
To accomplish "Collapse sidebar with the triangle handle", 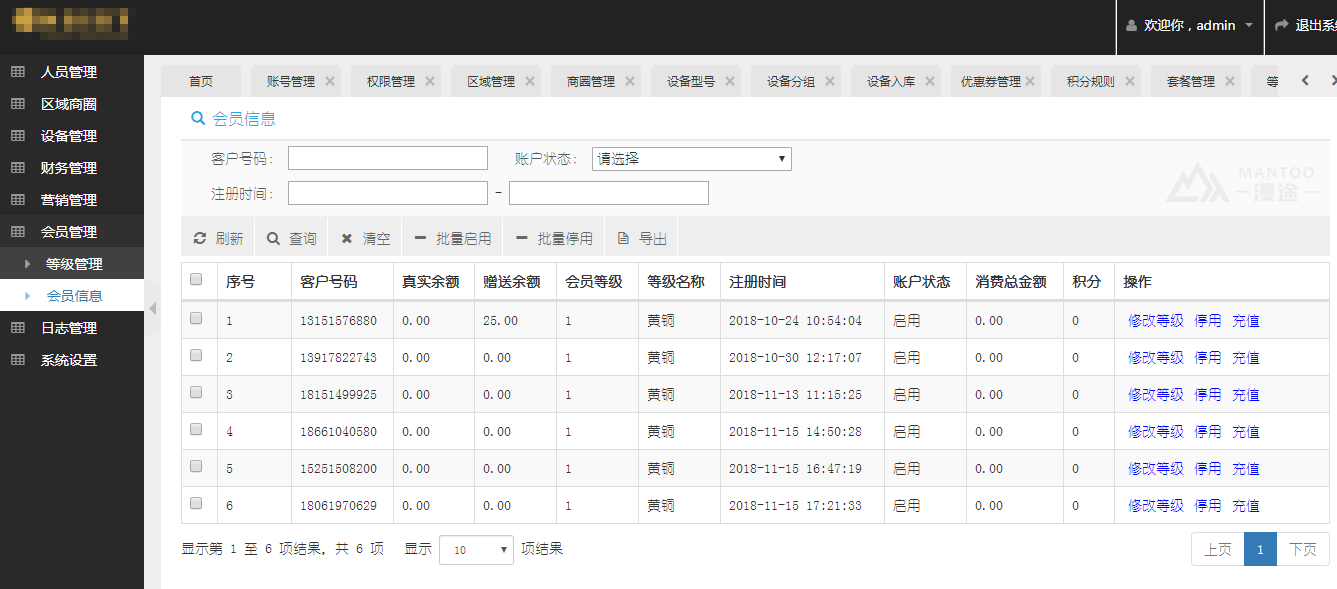I will (153, 309).
